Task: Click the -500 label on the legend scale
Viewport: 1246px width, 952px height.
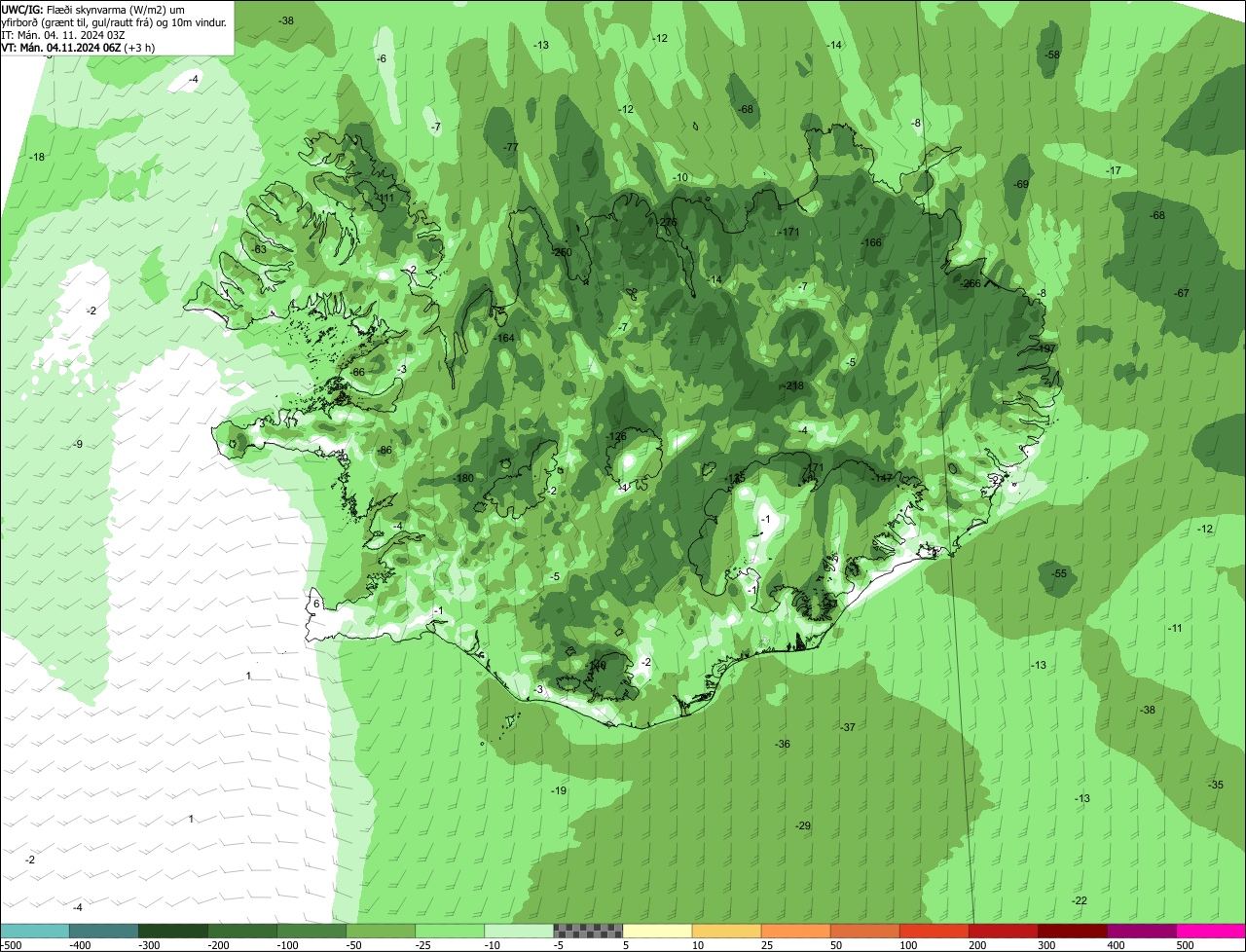Action: click(x=11, y=945)
